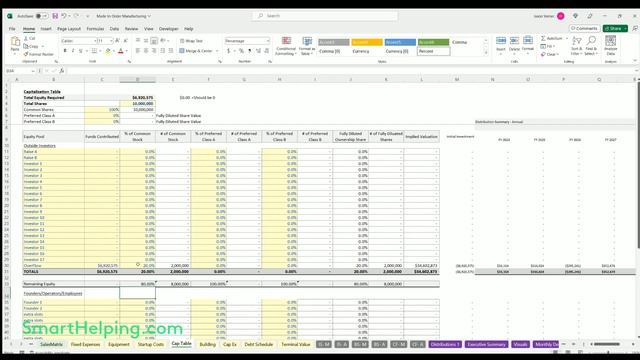This screenshot has width=640, height=360.
Task: Switch to the Formulas ribbon tab
Action: click(x=95, y=29)
